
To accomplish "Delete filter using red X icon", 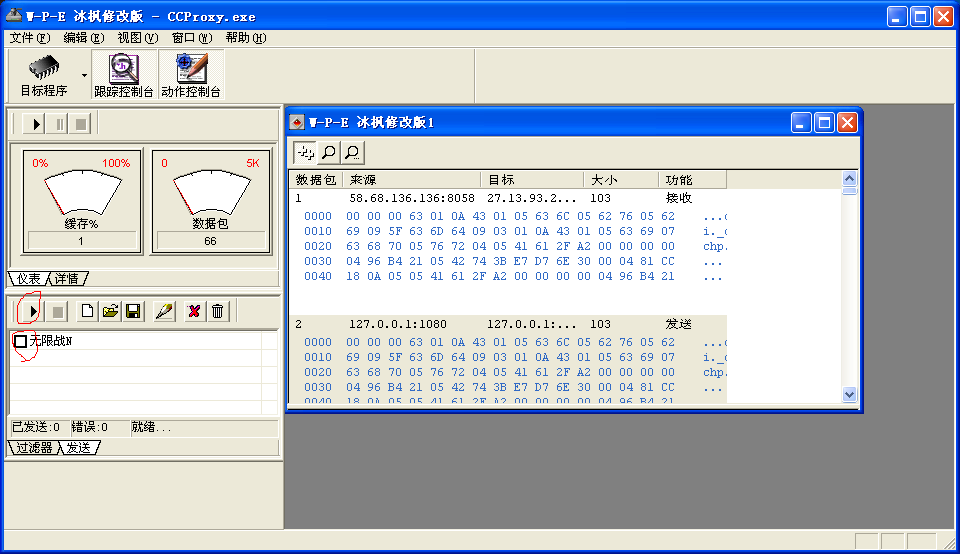I will (194, 312).
